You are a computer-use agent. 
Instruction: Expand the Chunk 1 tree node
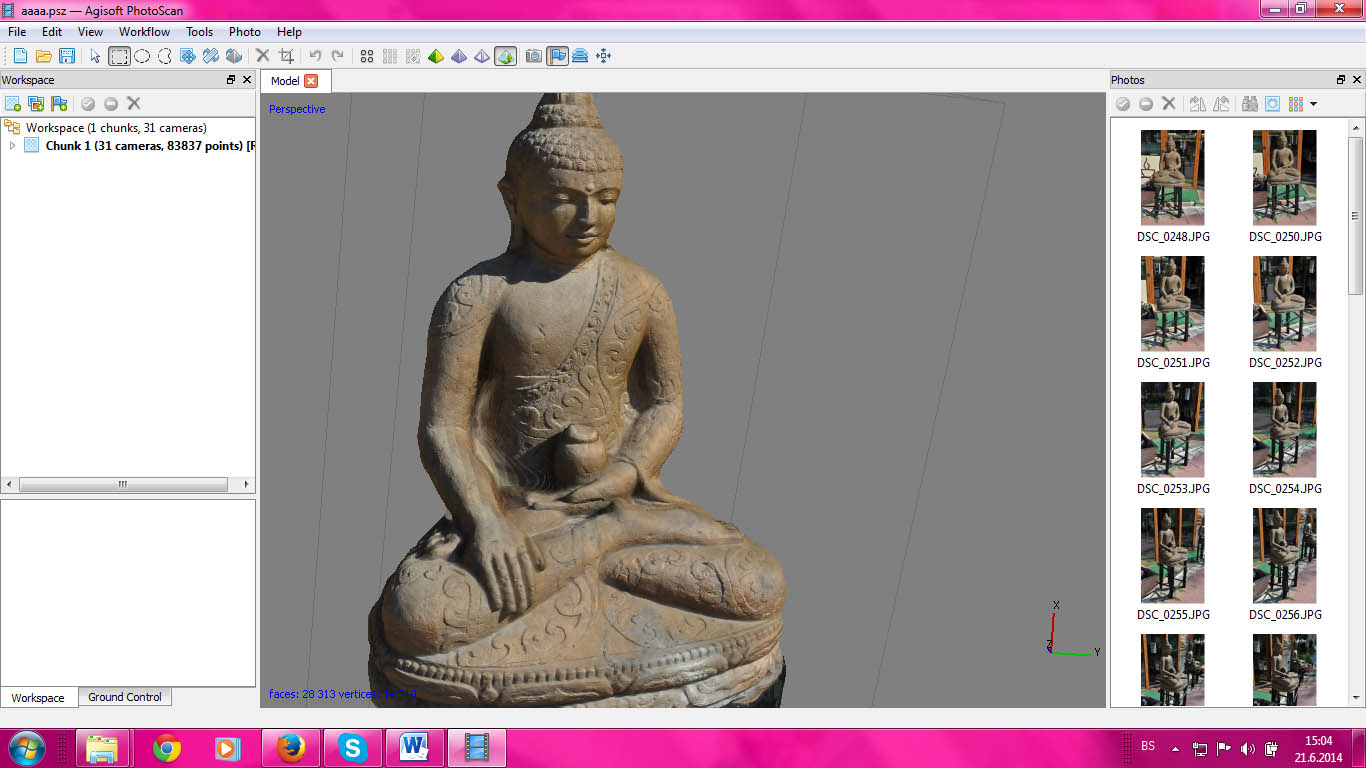12,146
